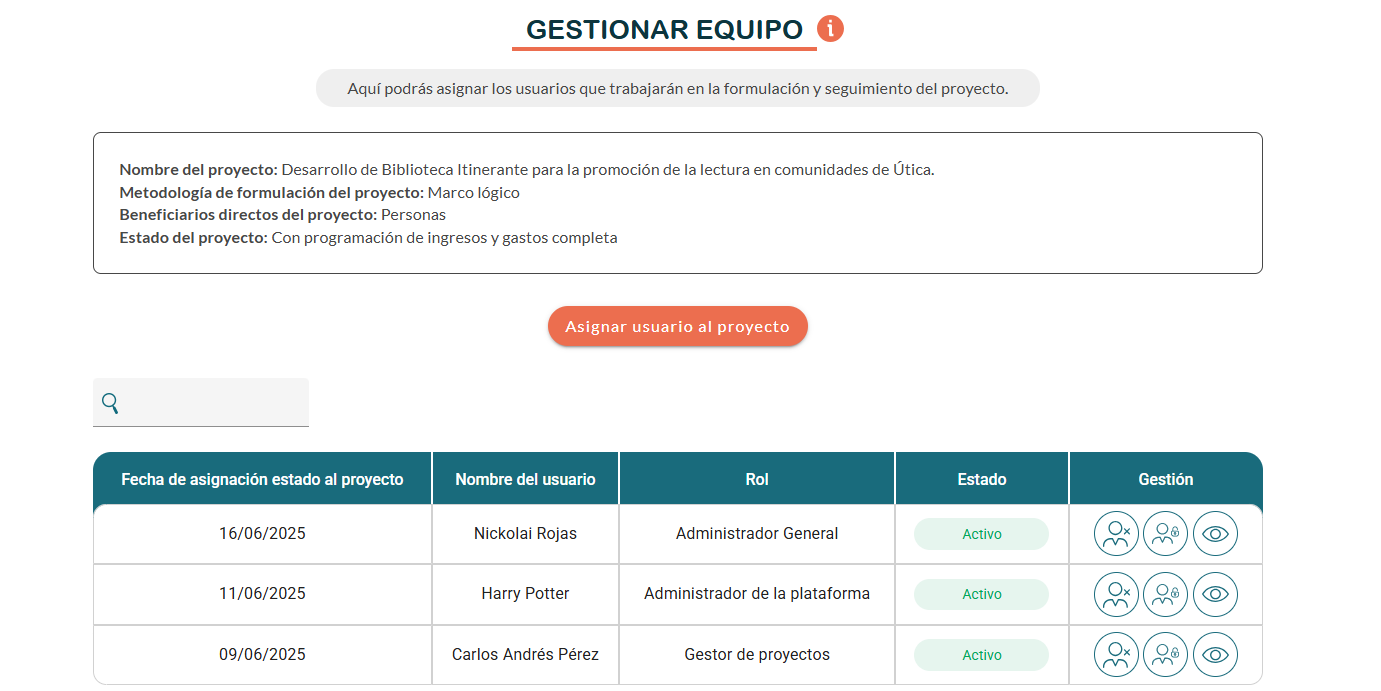This screenshot has width=1381, height=691.
Task: Click the Rol column header
Action: [x=757, y=479]
